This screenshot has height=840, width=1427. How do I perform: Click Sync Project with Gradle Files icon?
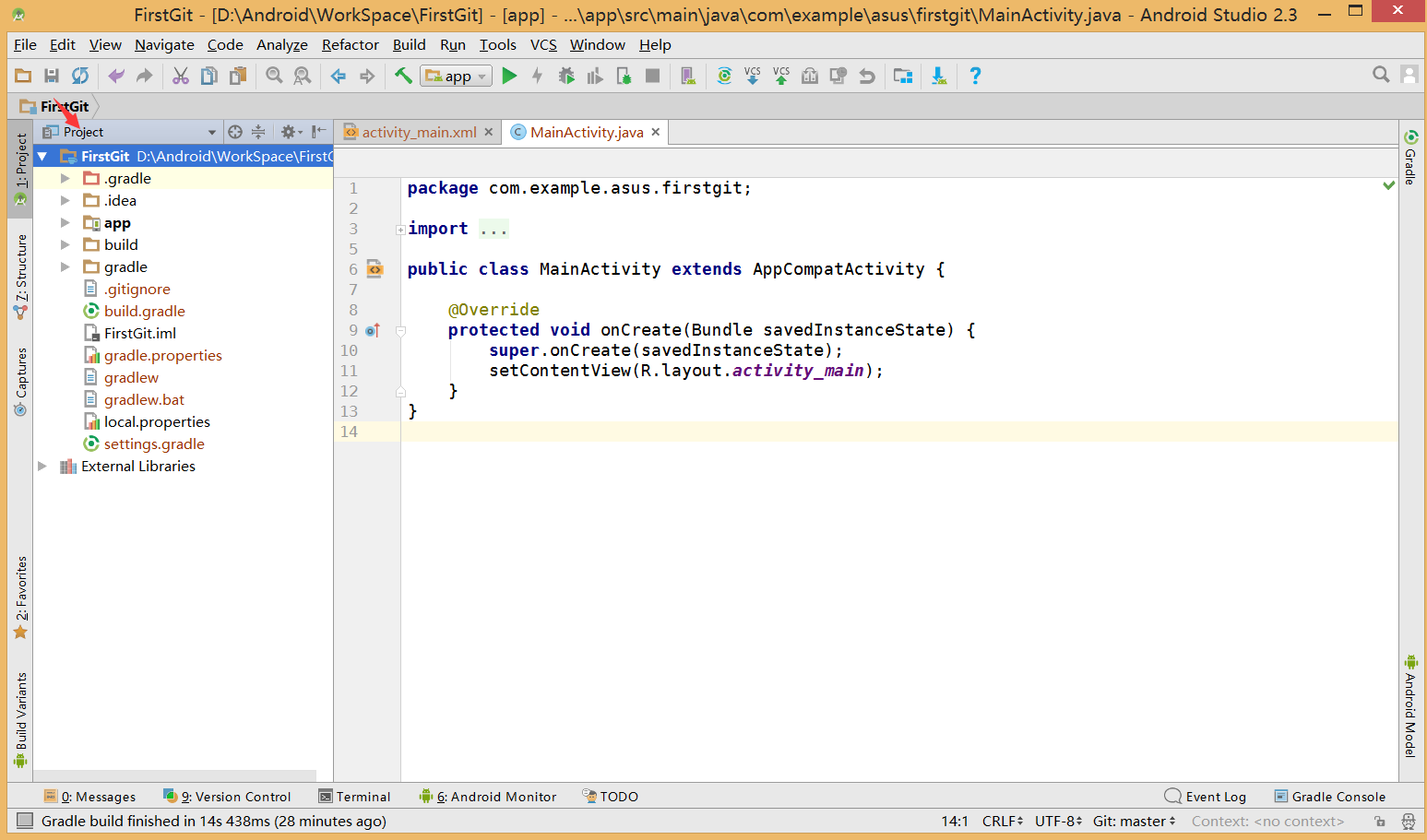coord(724,77)
